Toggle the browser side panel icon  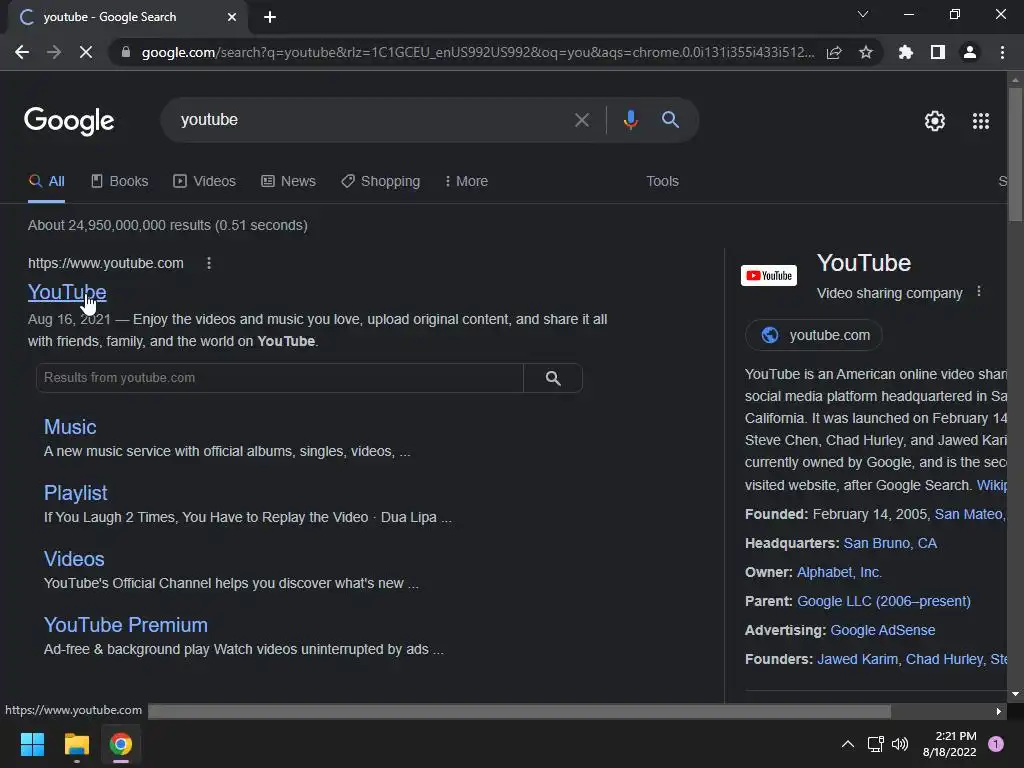pos(938,52)
